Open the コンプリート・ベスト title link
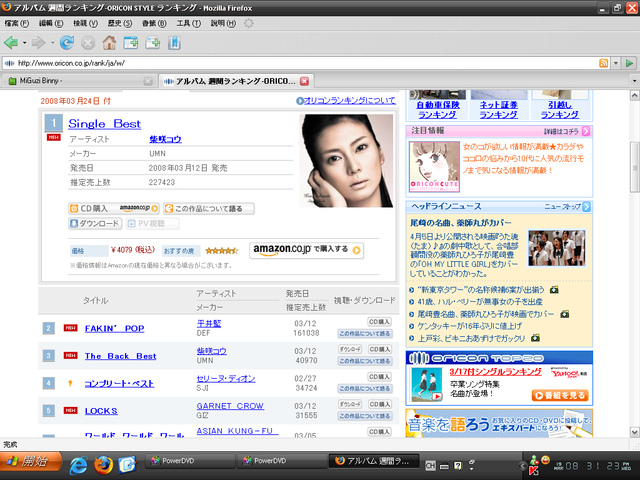This screenshot has width=640, height=480. tap(119, 384)
